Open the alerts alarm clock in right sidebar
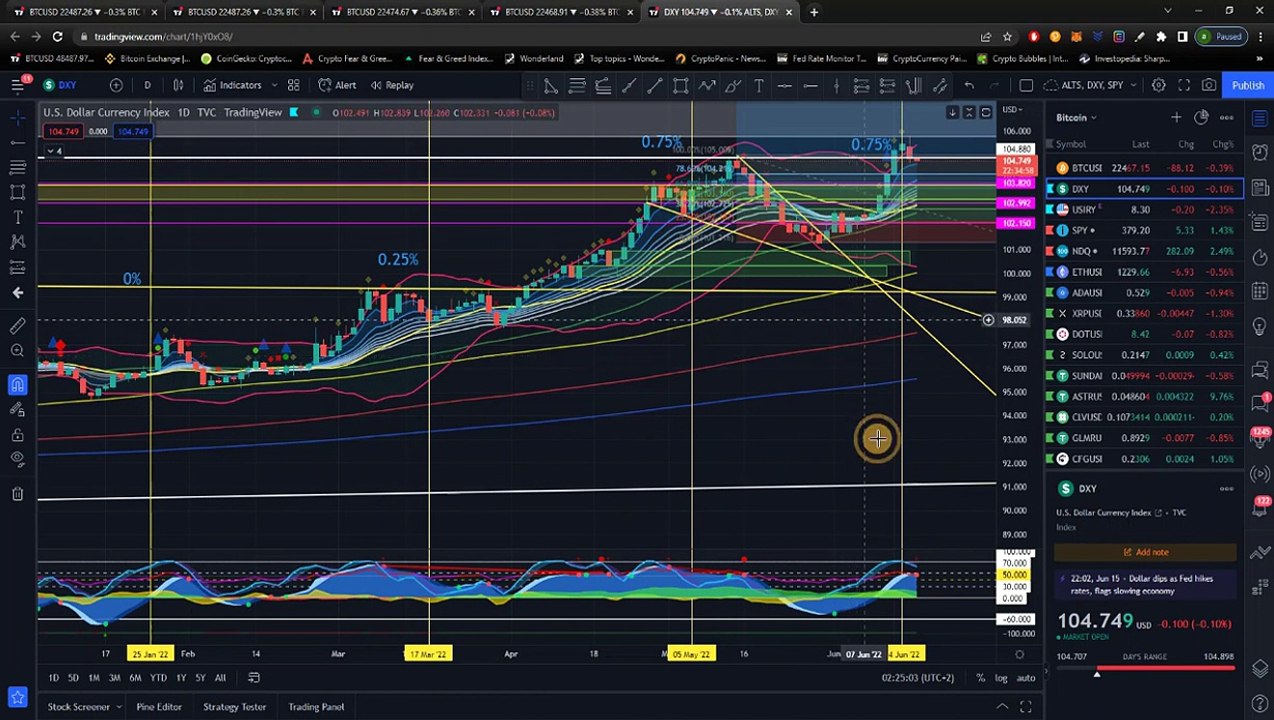The width and height of the screenshot is (1274, 720). 1260,152
